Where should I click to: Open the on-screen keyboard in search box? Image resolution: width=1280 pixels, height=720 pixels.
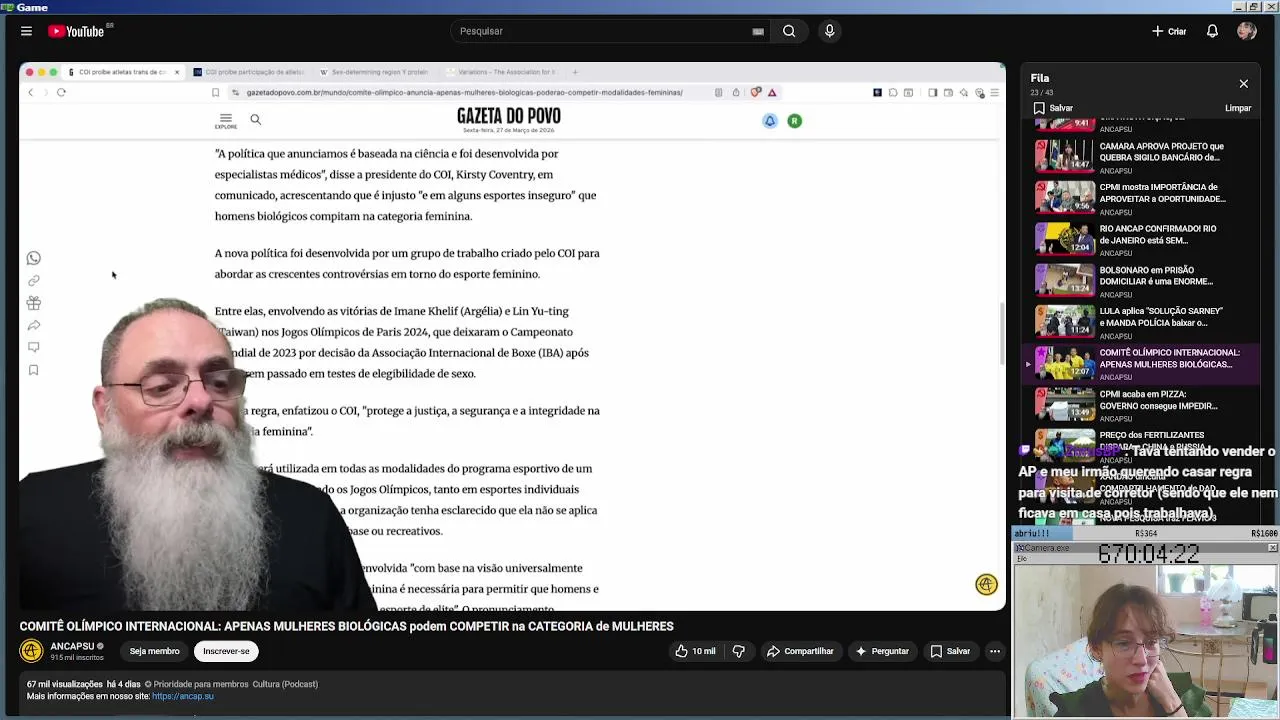pos(758,31)
